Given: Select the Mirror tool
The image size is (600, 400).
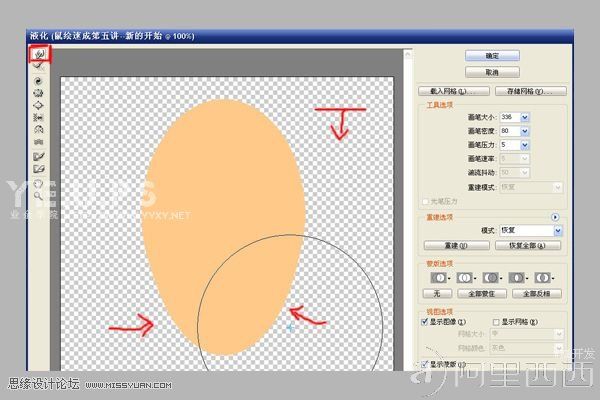Looking at the screenshot, I should pos(38,130).
